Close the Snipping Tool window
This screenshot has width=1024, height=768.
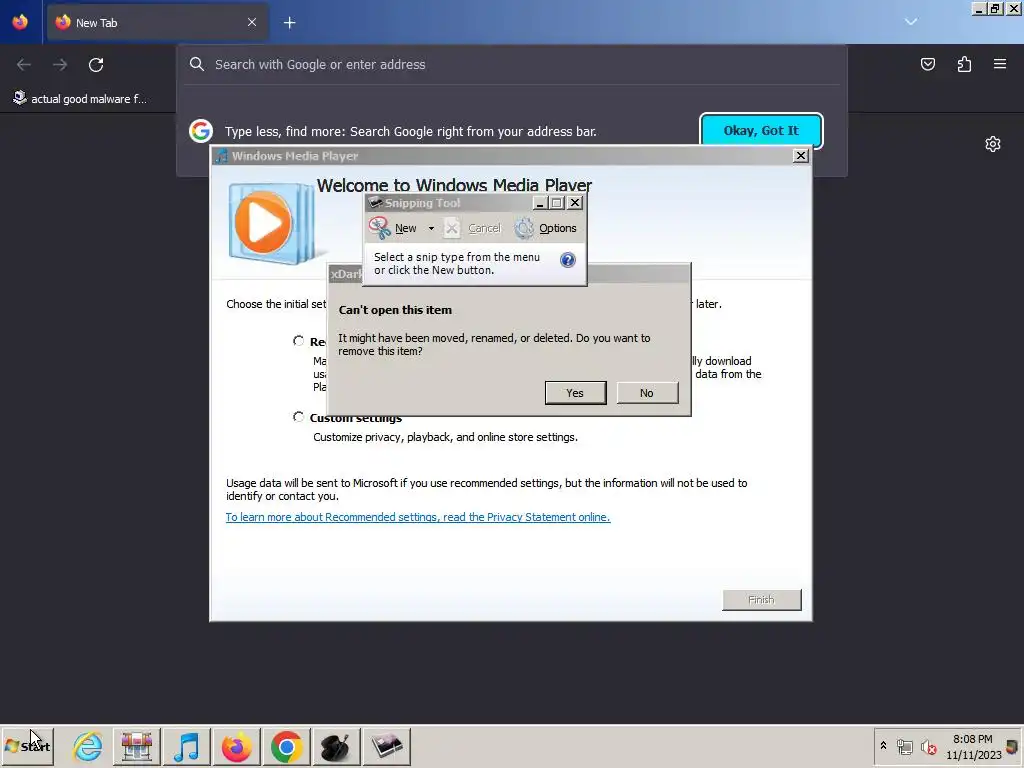pyautogui.click(x=575, y=203)
